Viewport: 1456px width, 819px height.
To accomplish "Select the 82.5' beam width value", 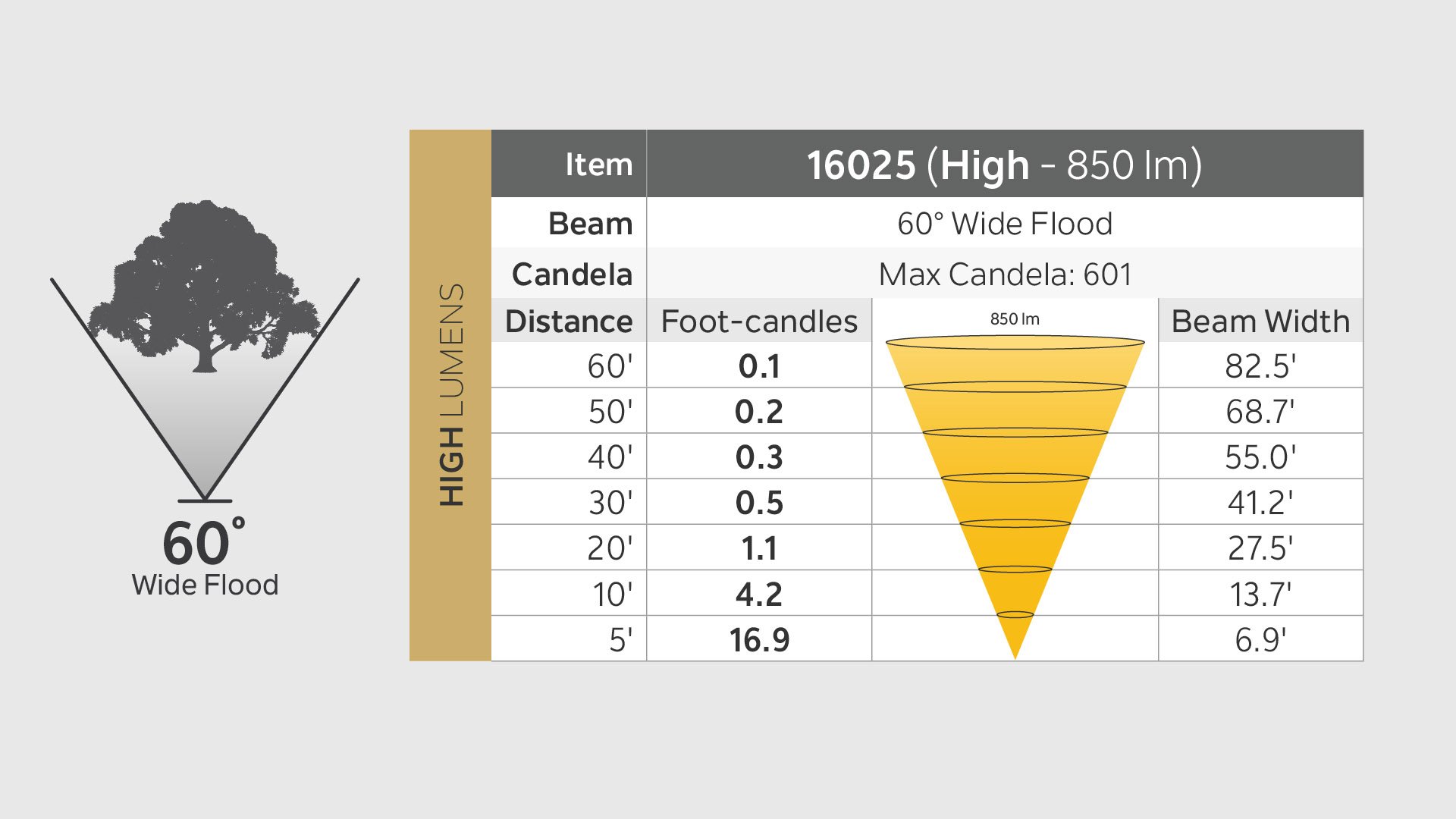I will [x=1260, y=366].
